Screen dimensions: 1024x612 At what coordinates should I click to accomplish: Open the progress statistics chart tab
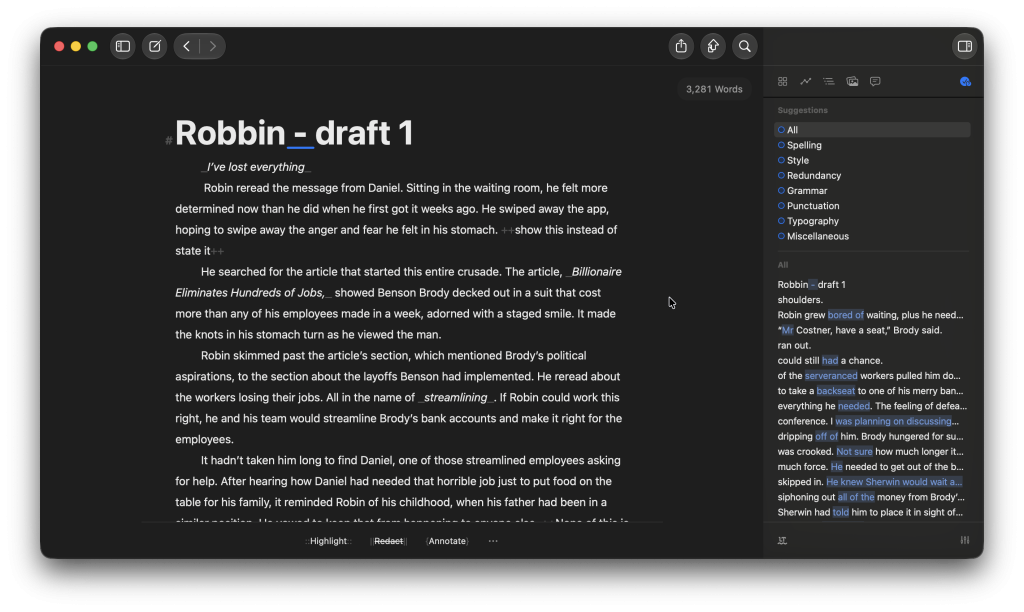point(806,82)
